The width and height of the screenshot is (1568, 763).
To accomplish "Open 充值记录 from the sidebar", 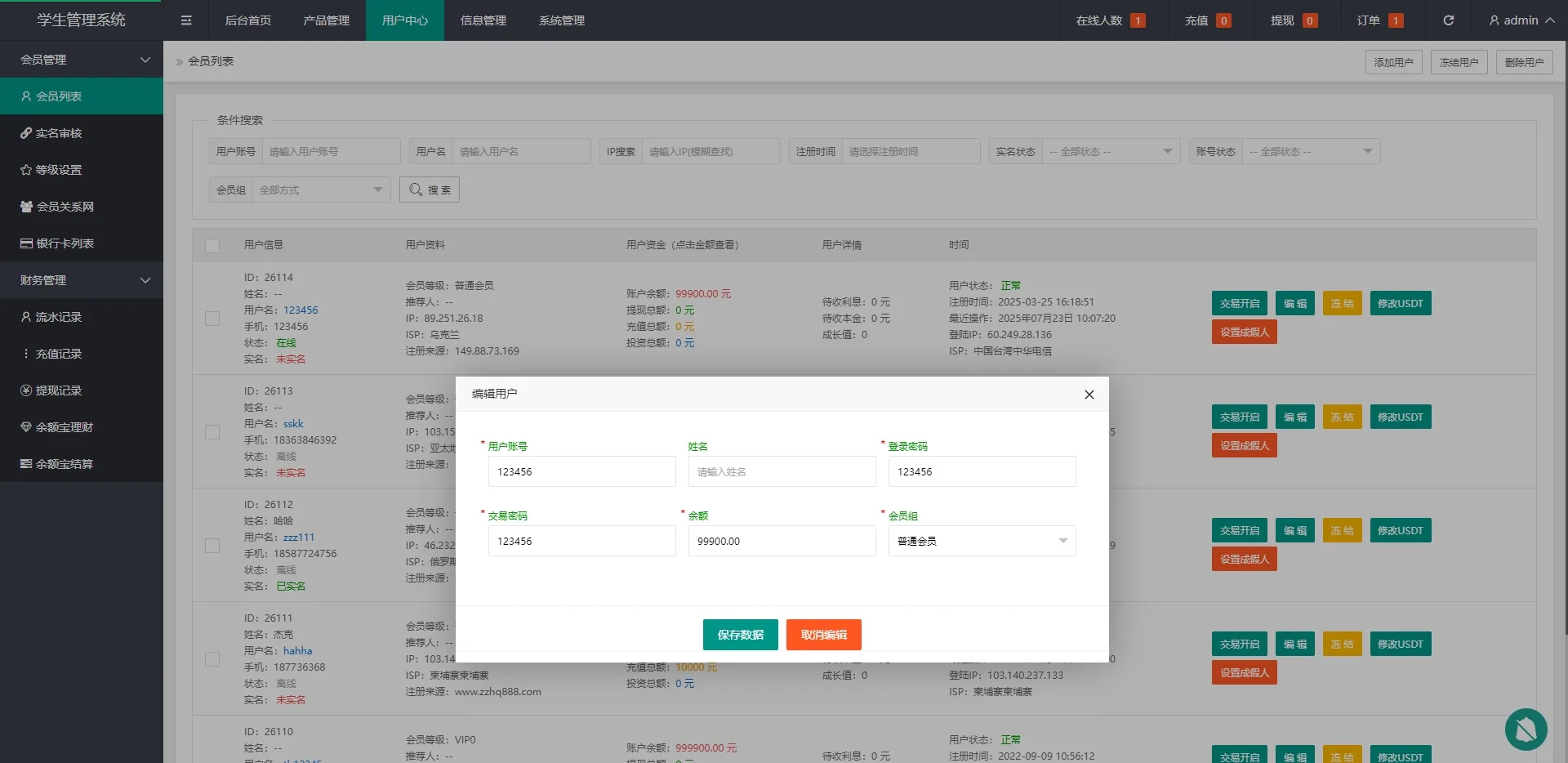I will [59, 353].
